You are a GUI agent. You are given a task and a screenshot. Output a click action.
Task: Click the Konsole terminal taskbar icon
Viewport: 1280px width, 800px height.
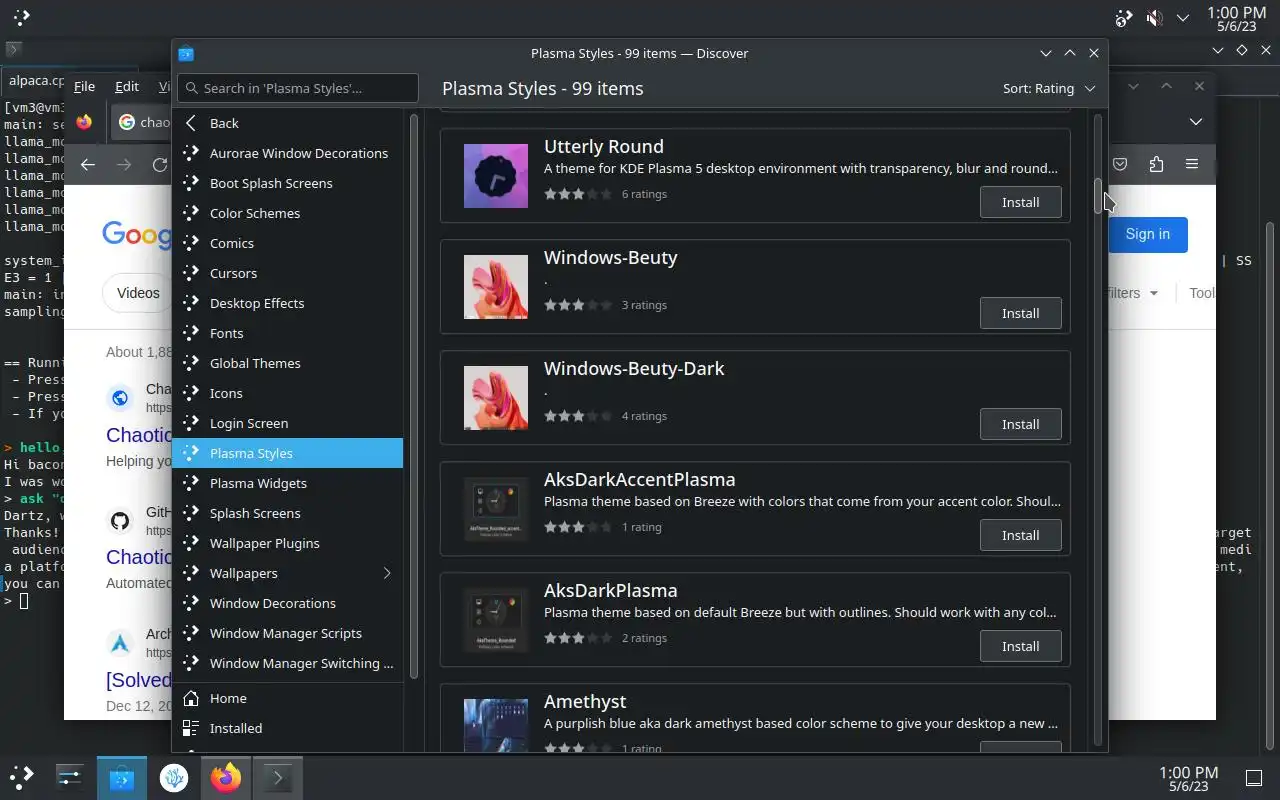click(277, 777)
